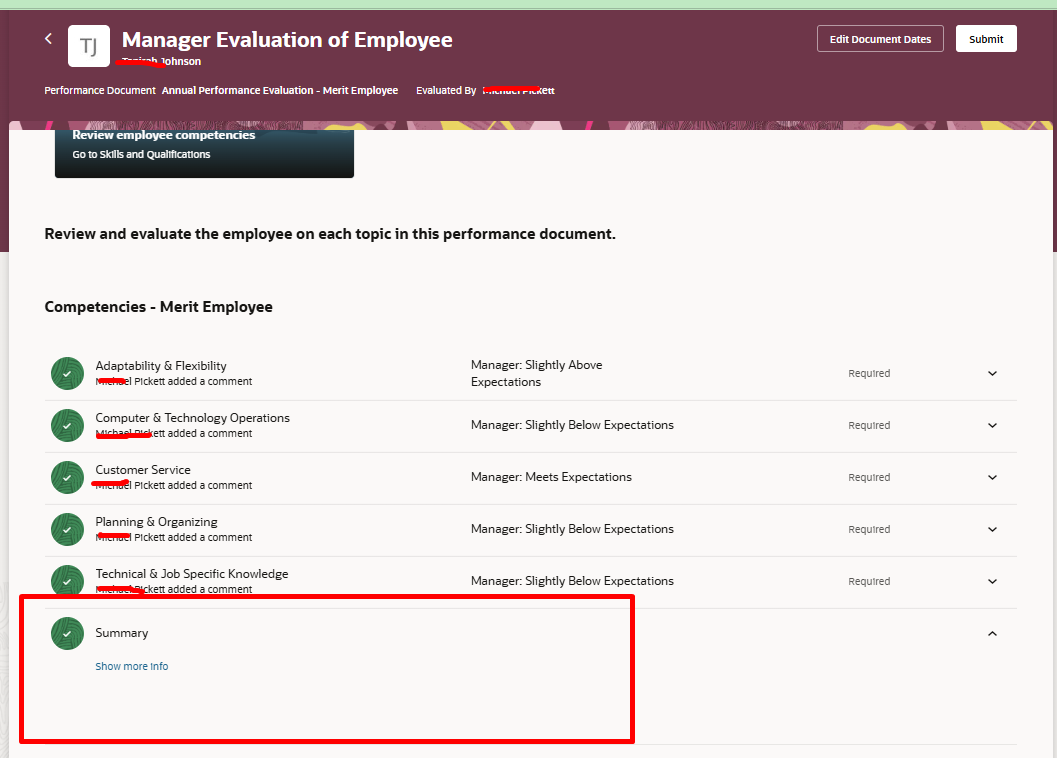Collapse the Summary section

pos(992,633)
